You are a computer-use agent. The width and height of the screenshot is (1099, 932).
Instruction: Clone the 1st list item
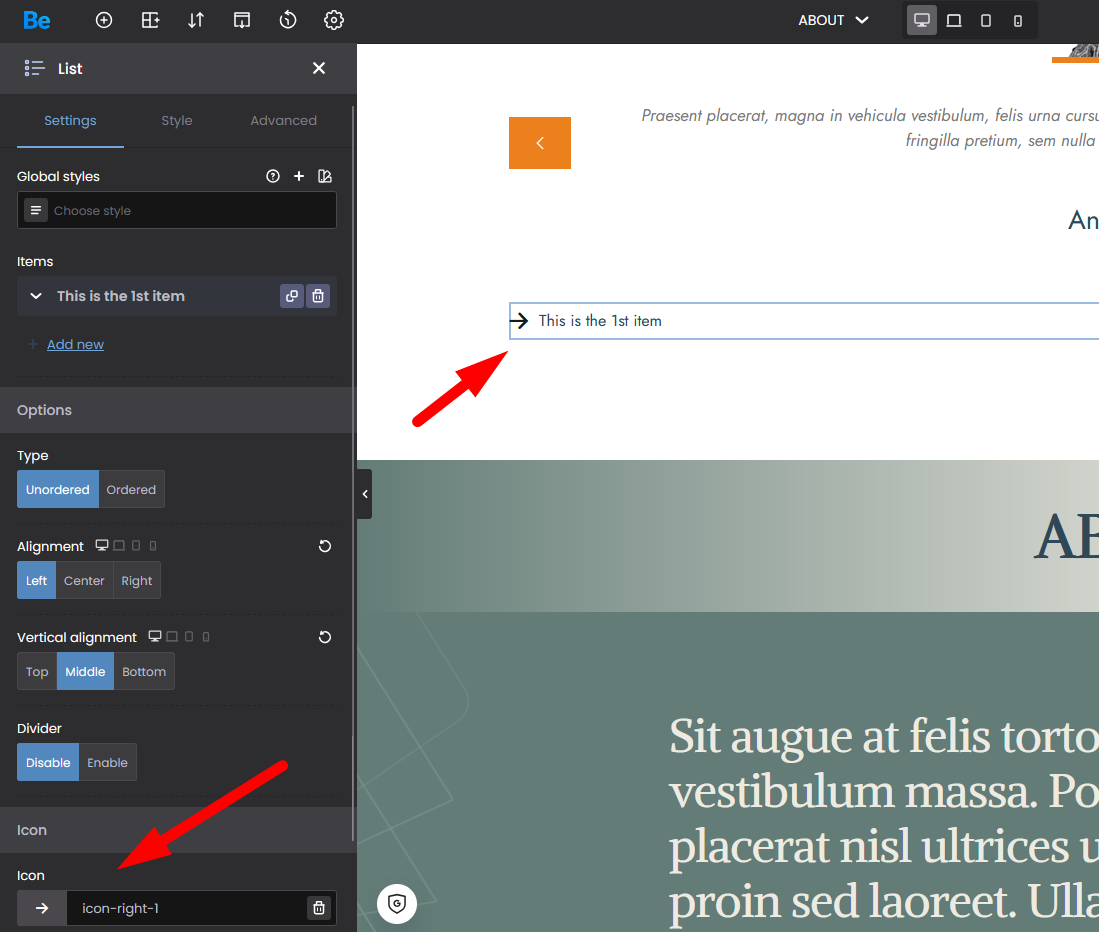pyautogui.click(x=292, y=296)
